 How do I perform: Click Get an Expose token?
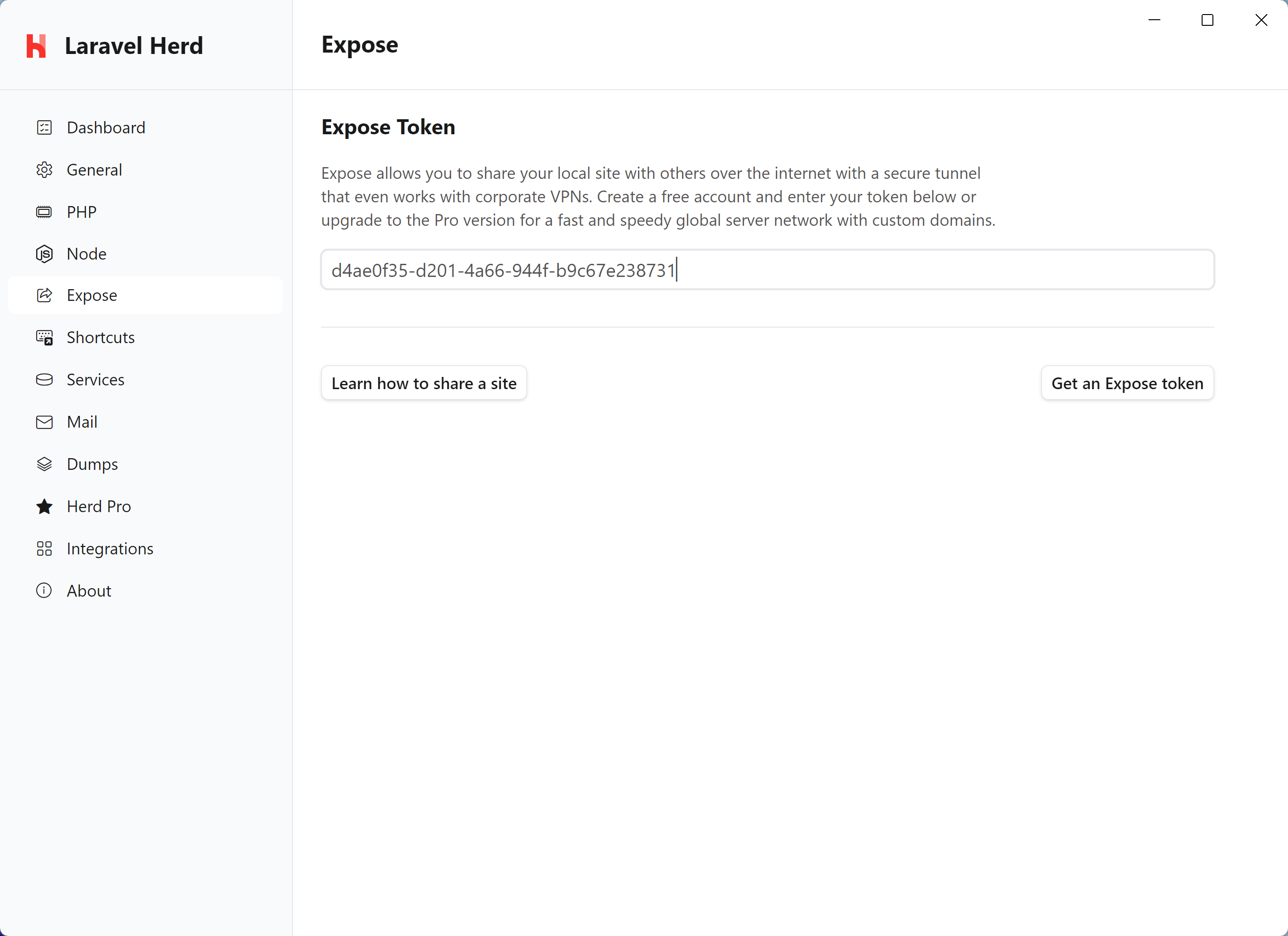pyautogui.click(x=1127, y=383)
